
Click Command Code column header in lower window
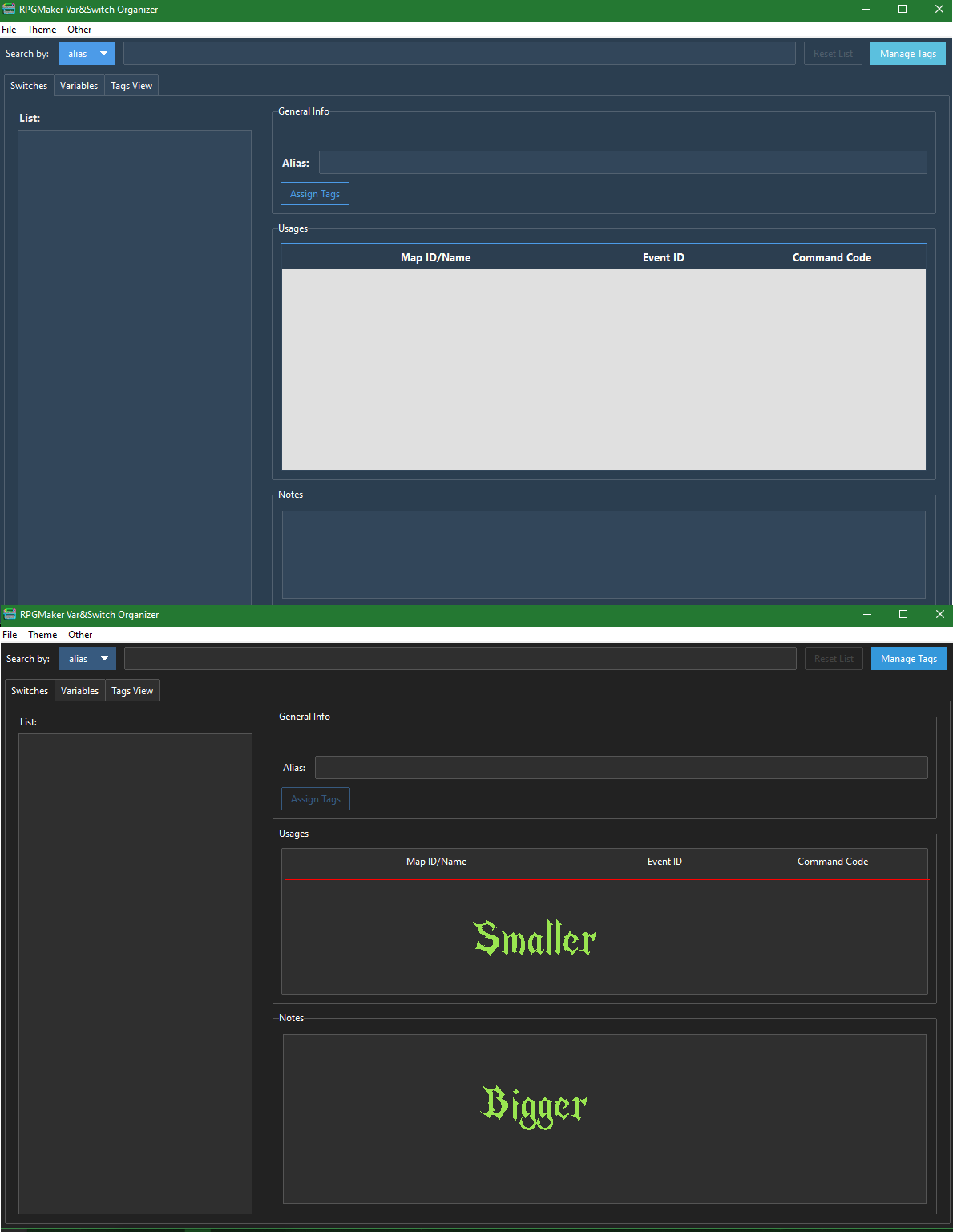[x=833, y=862]
